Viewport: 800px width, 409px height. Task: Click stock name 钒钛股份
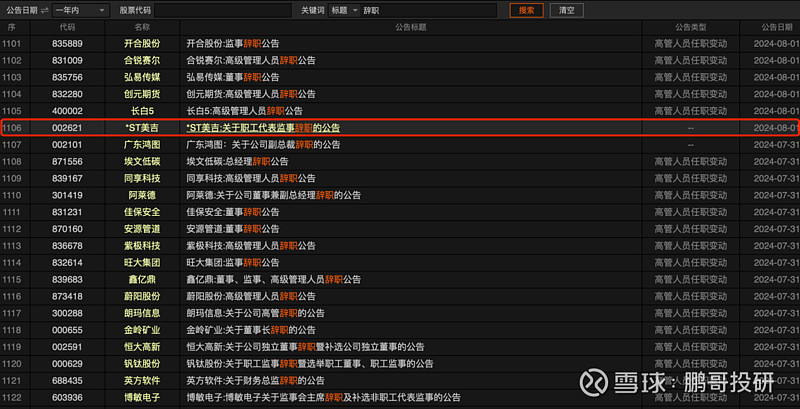tap(142, 364)
